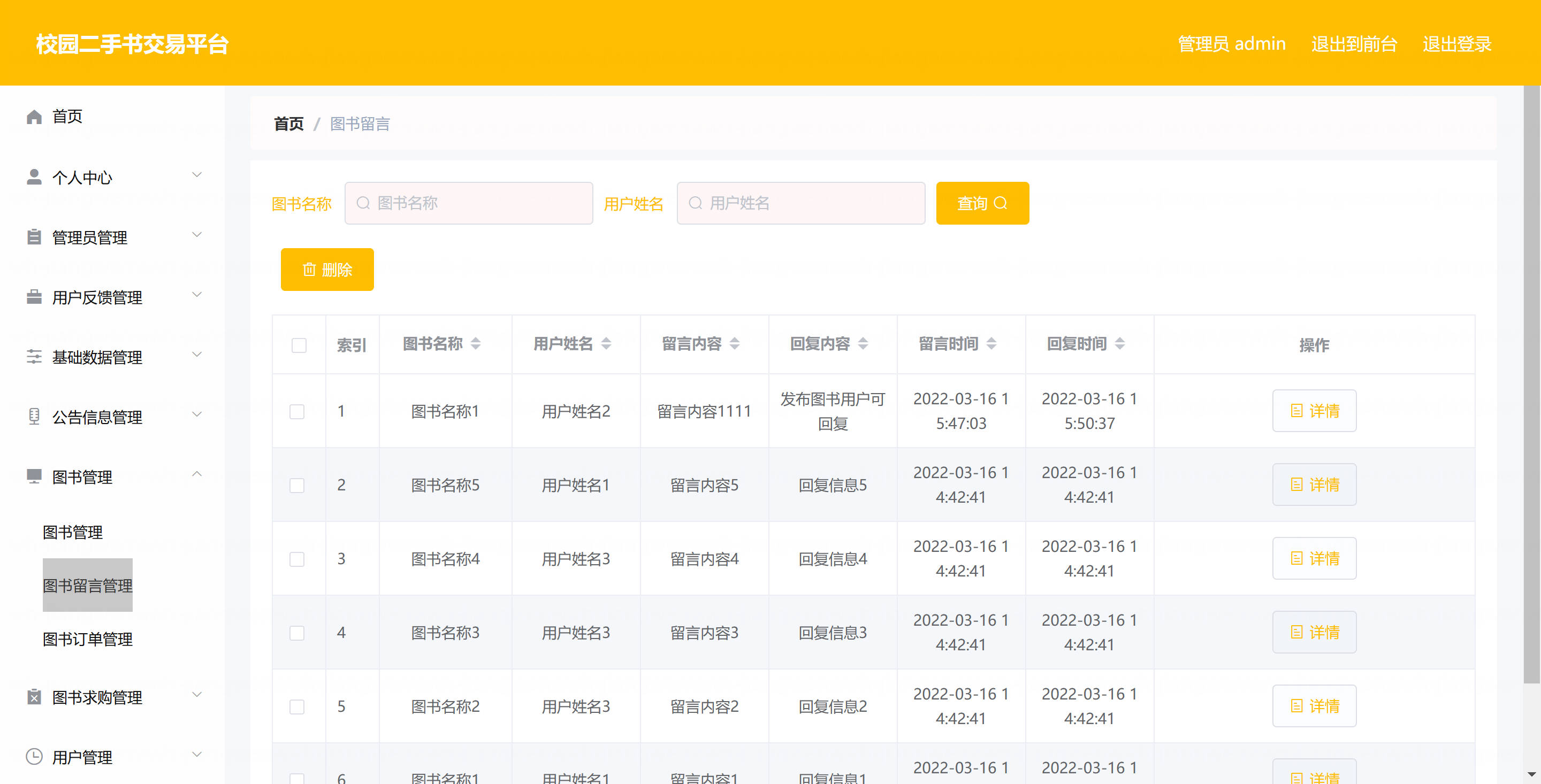Screen dimensions: 1541x784
Task: Open the 基础数据管理 sidebar menu
Action: [x=112, y=357]
